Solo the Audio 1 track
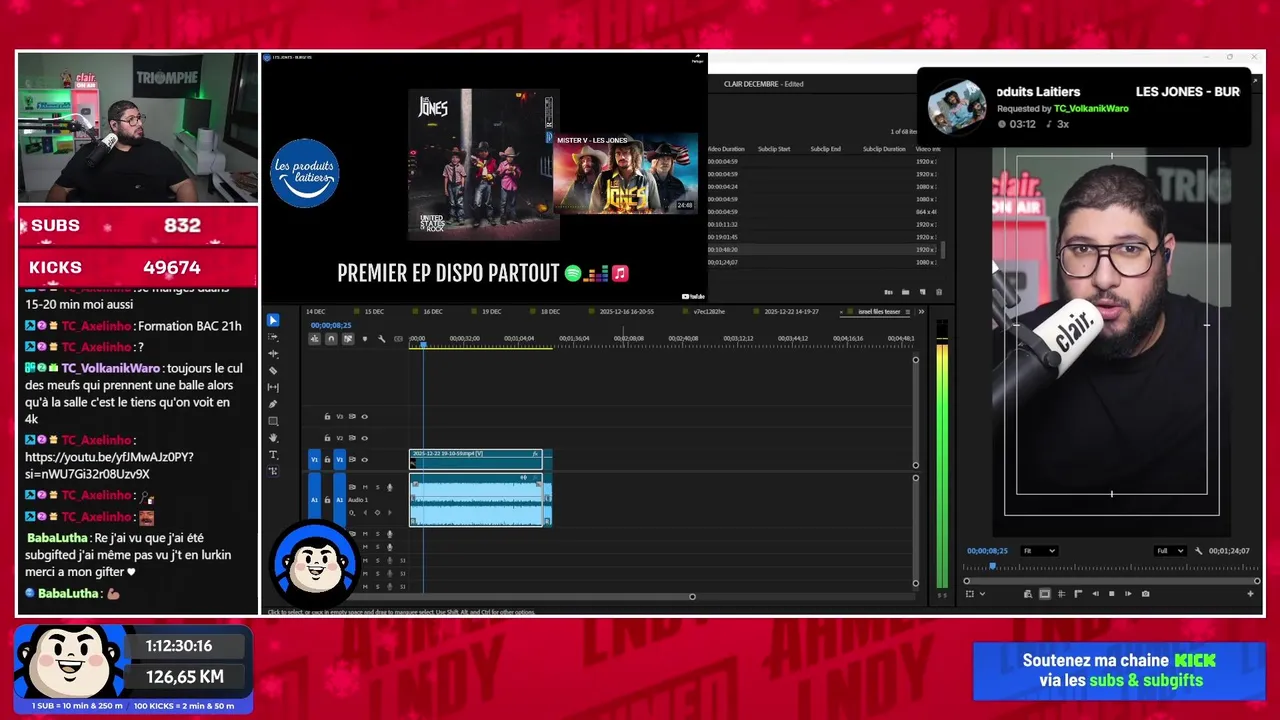Viewport: 1280px width, 720px height. tap(377, 487)
